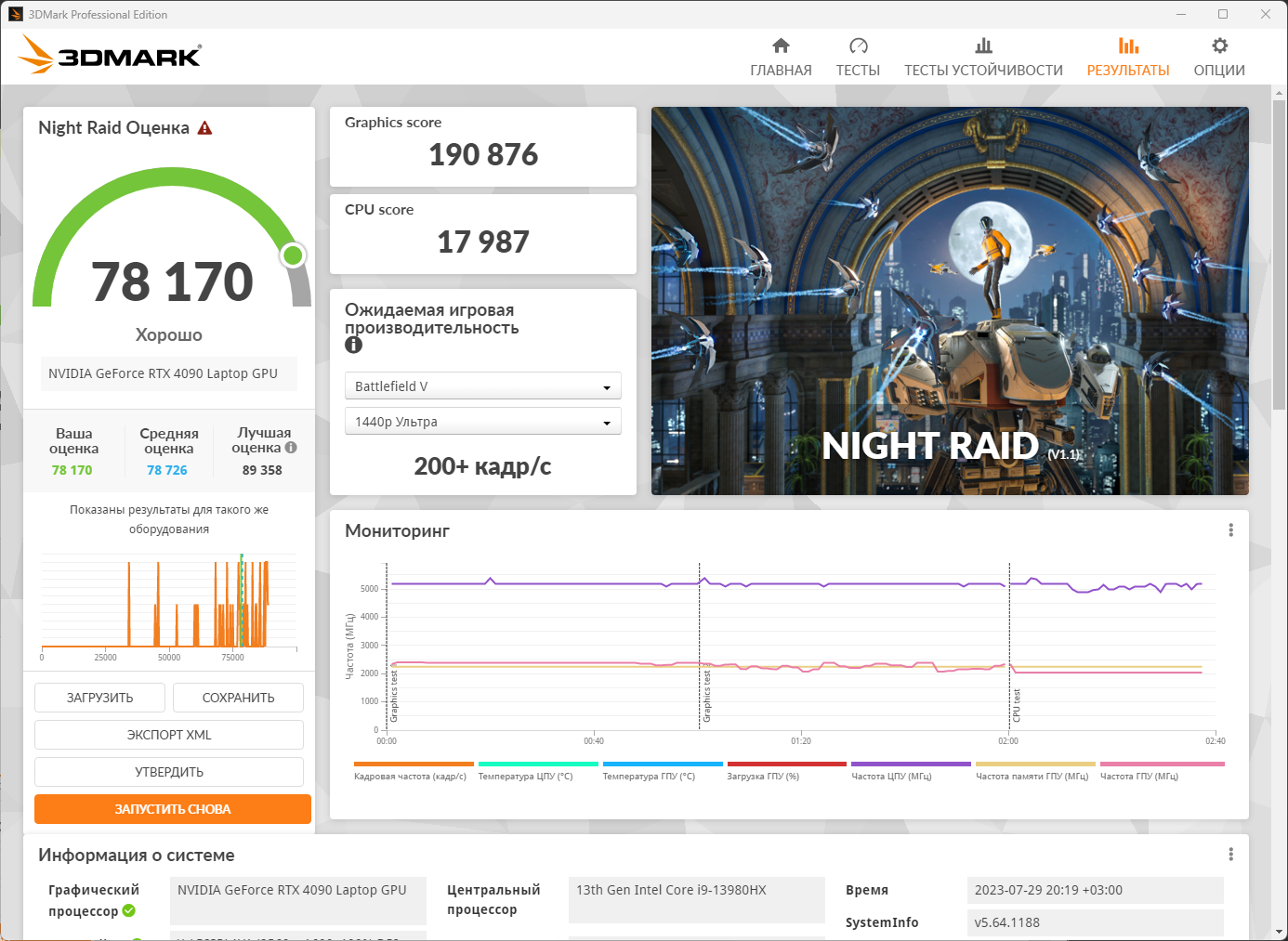Image resolution: width=1288 pixels, height=941 pixels.
Task: Click the info icon next to Лучшая оценка
Action: coord(291,448)
